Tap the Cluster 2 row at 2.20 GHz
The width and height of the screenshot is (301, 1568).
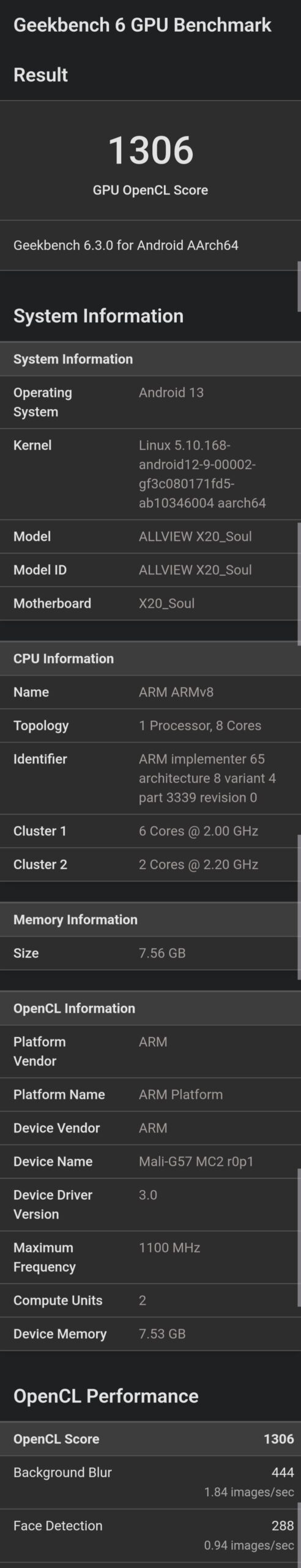click(150, 864)
